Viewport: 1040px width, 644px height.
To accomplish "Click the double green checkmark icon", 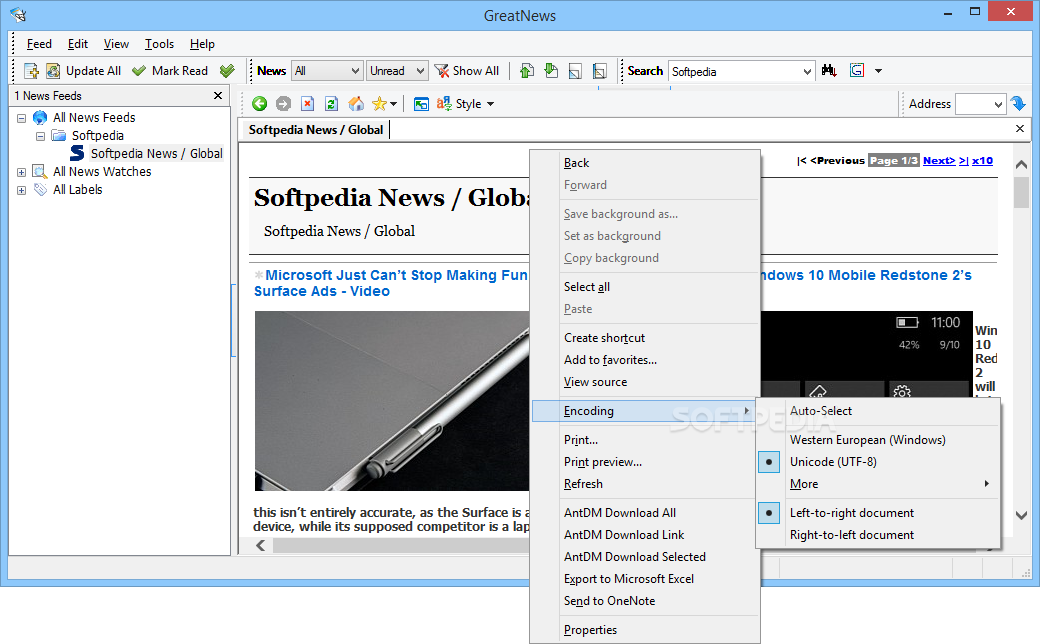I will tap(227, 71).
